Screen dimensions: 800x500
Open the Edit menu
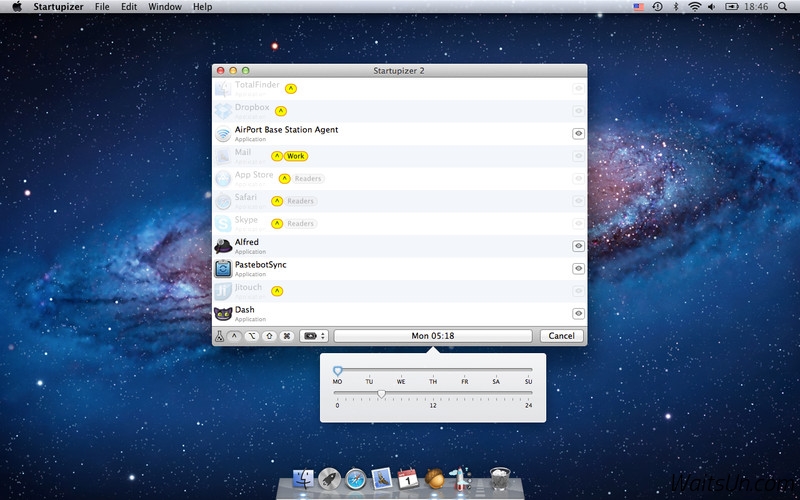129,7
